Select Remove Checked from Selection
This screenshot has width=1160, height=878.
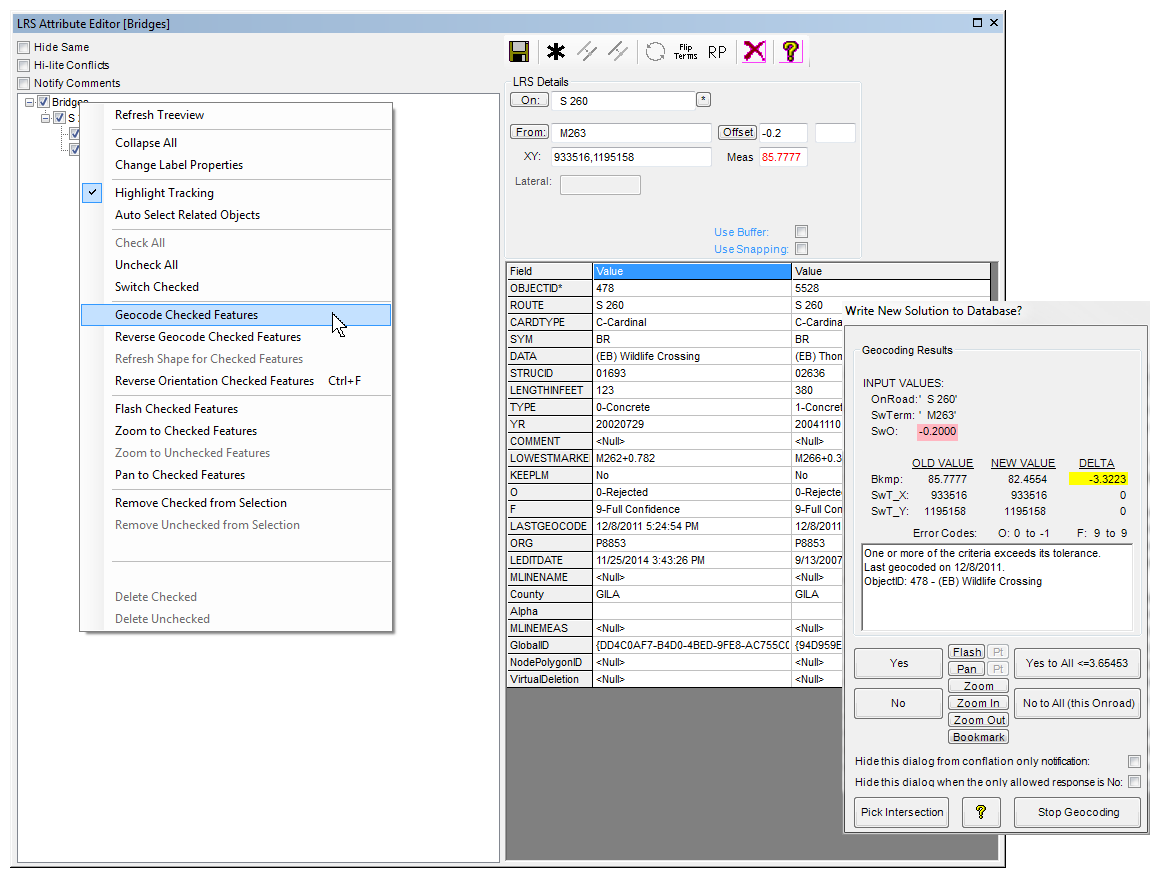236,503
